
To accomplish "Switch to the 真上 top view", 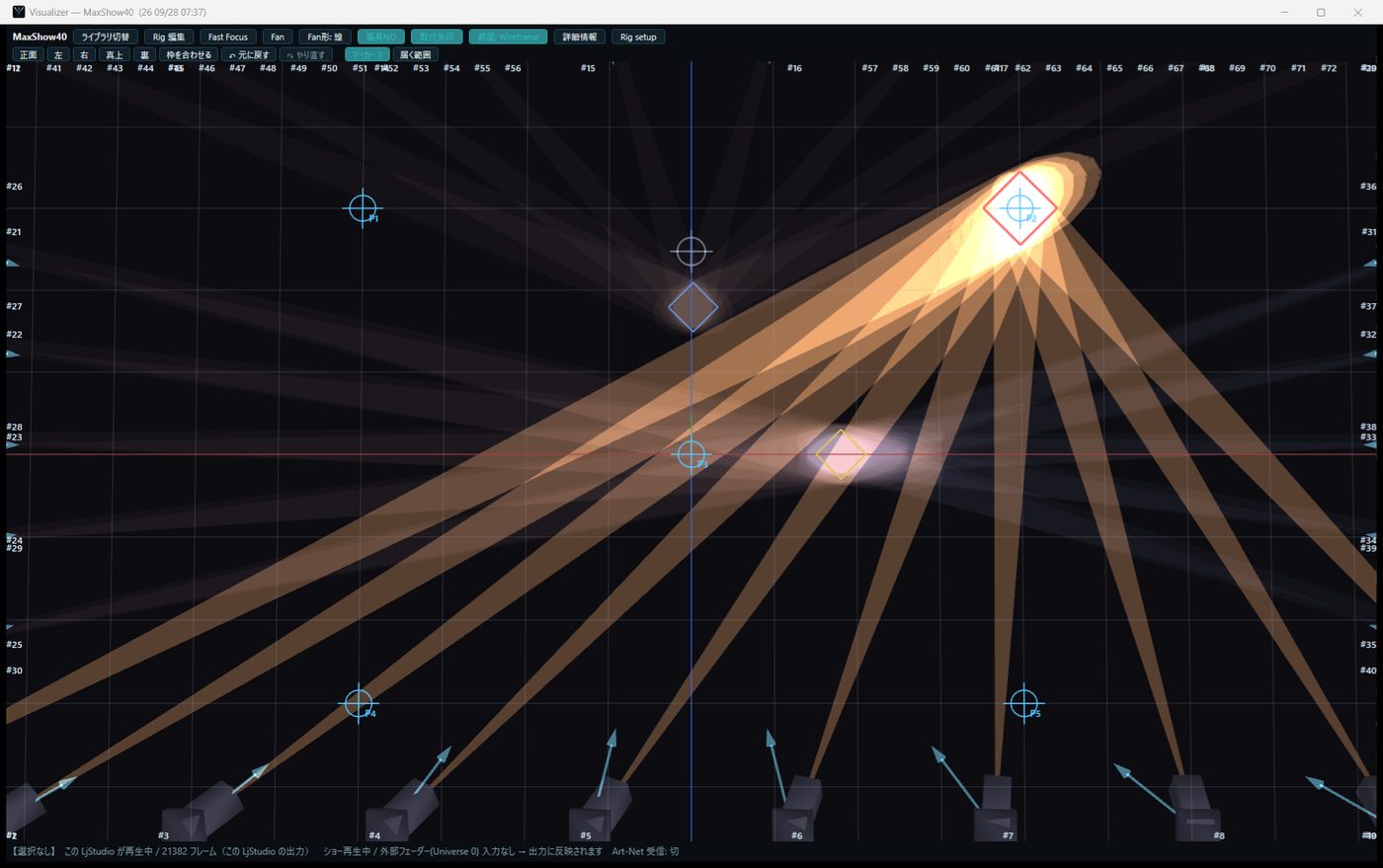I will click(115, 54).
